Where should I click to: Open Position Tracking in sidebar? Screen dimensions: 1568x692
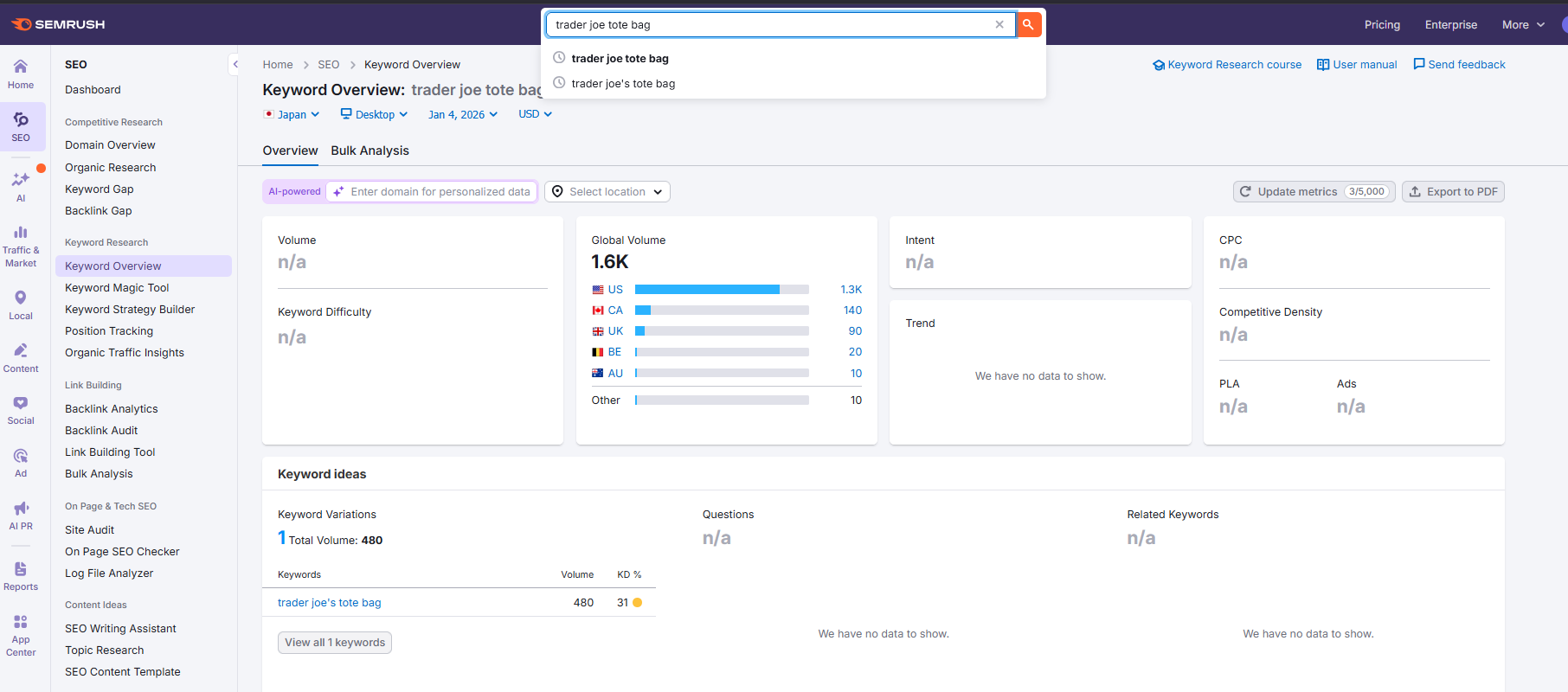(x=109, y=330)
